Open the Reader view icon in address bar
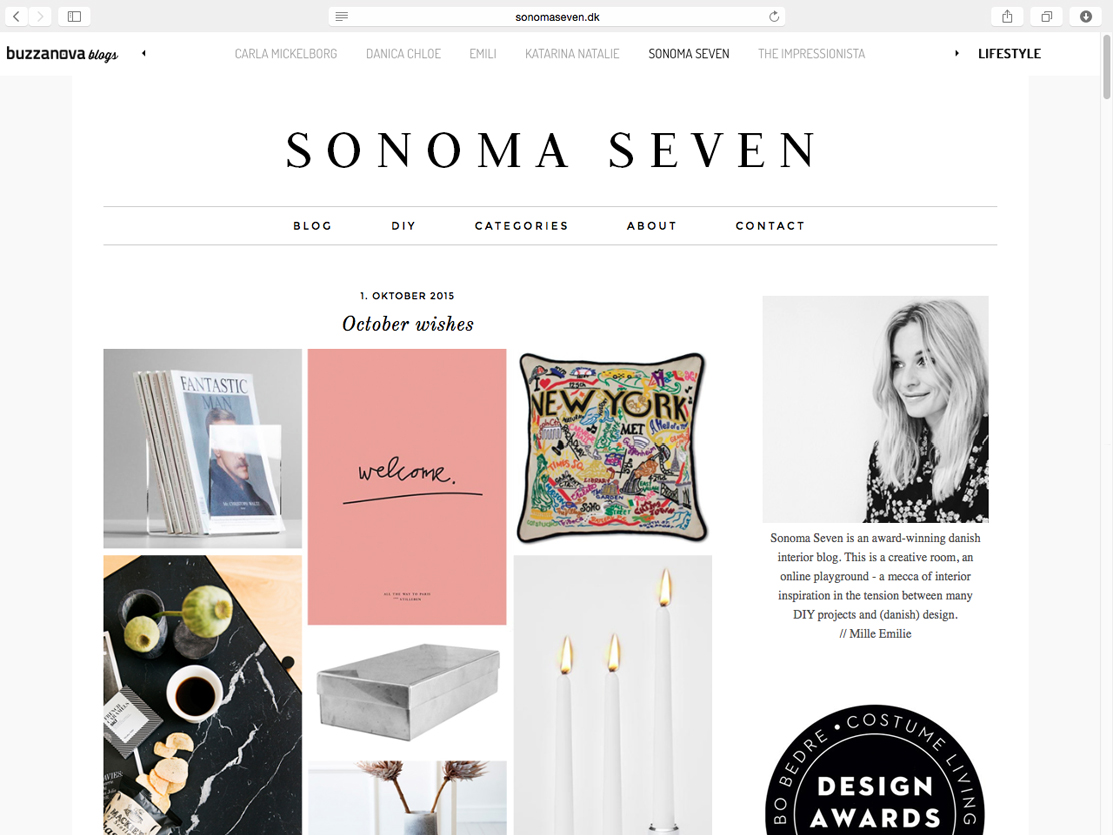This screenshot has width=1113, height=835. coord(341,16)
